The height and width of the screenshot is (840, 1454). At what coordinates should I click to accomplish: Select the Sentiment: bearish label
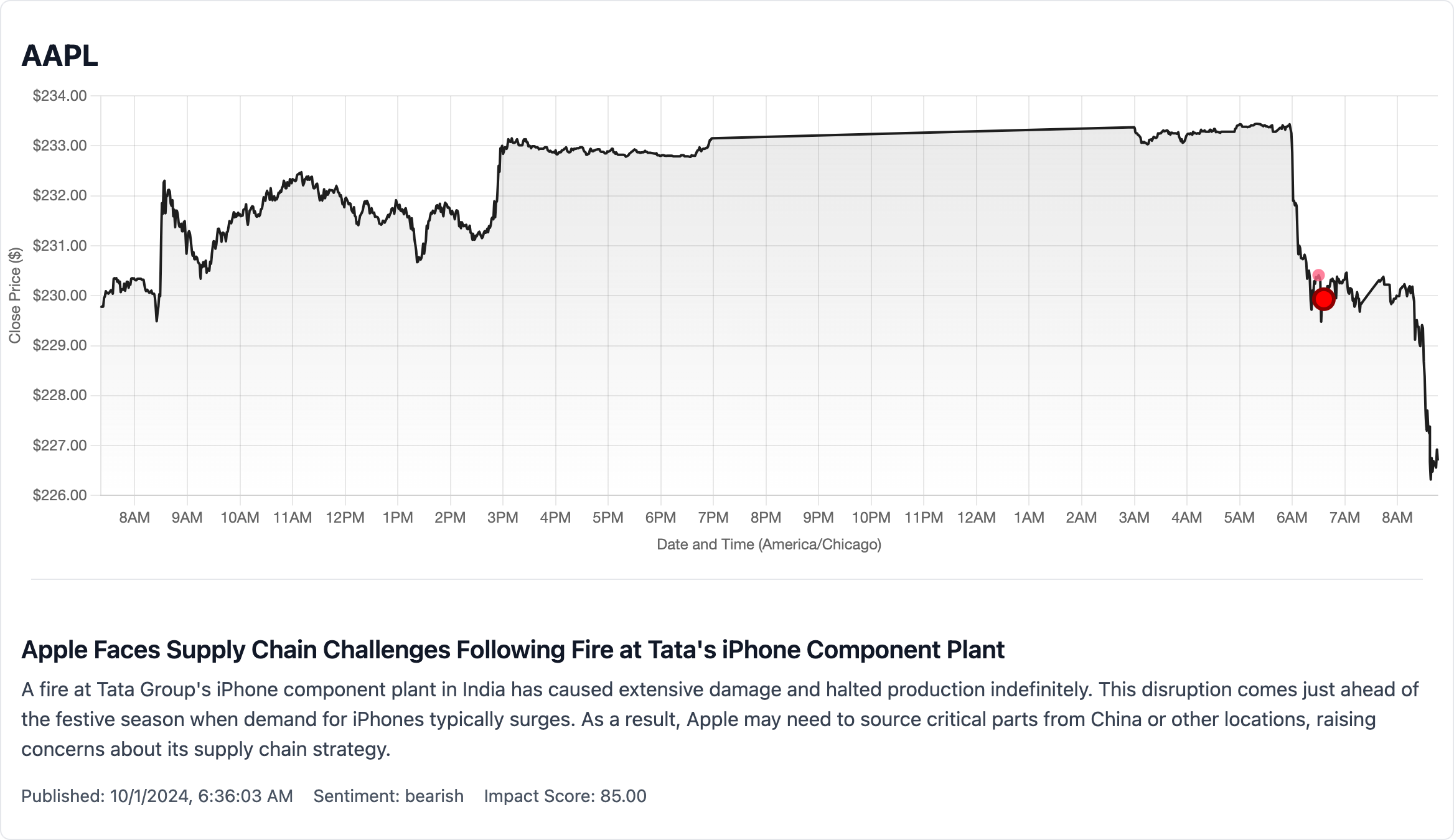388,796
